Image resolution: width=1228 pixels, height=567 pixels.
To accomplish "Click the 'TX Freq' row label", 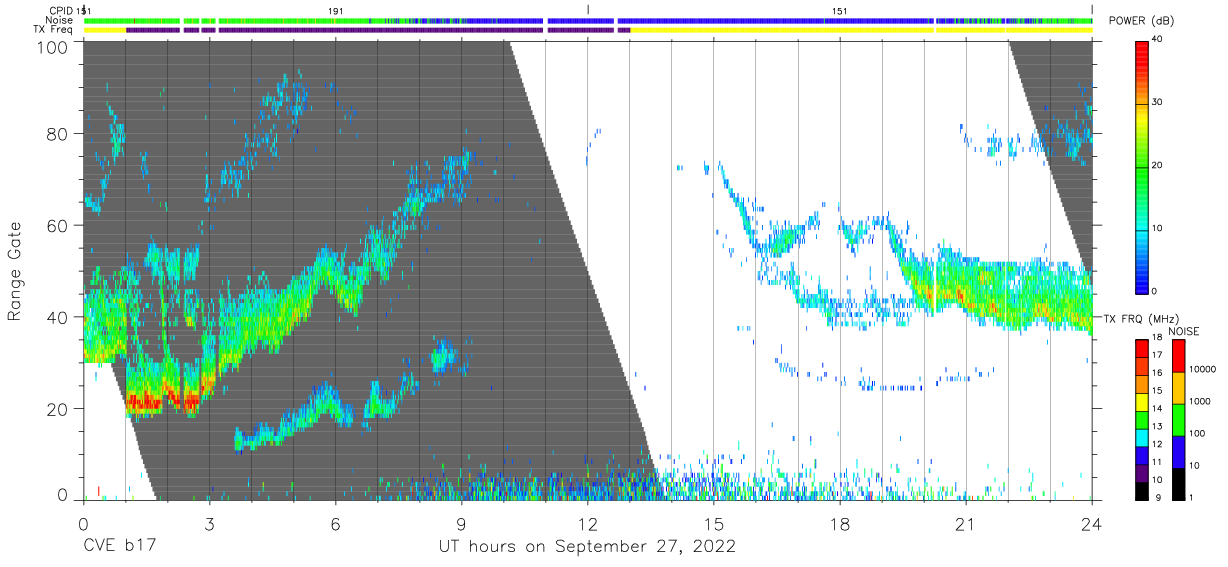I will [x=54, y=30].
